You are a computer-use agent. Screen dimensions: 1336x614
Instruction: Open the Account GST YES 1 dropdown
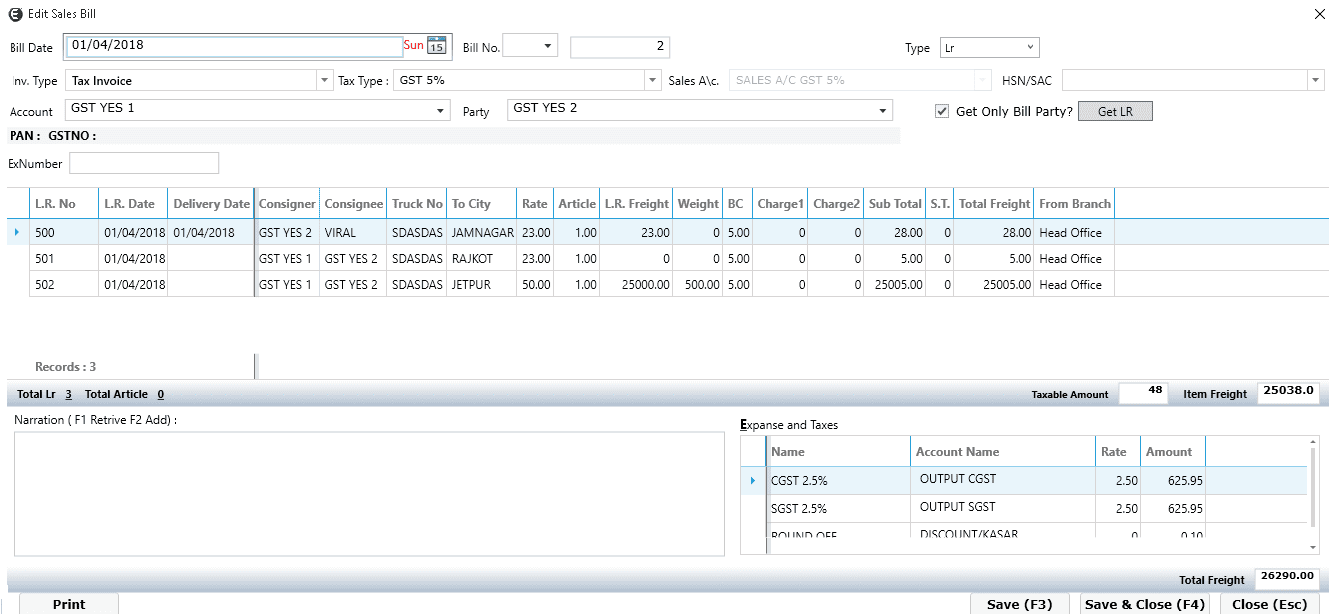[x=442, y=112]
